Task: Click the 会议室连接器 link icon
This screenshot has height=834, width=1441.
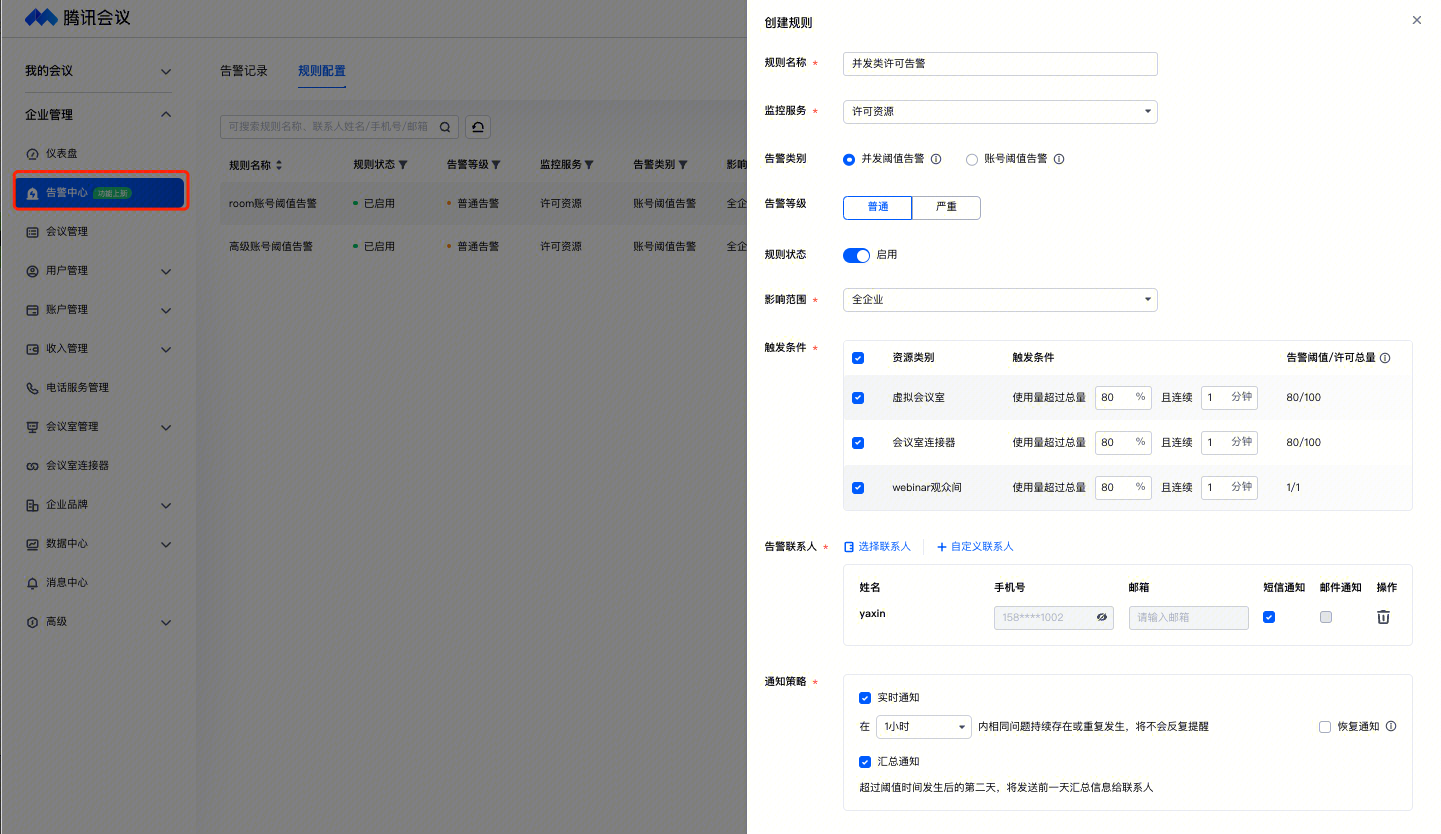Action: (33, 466)
